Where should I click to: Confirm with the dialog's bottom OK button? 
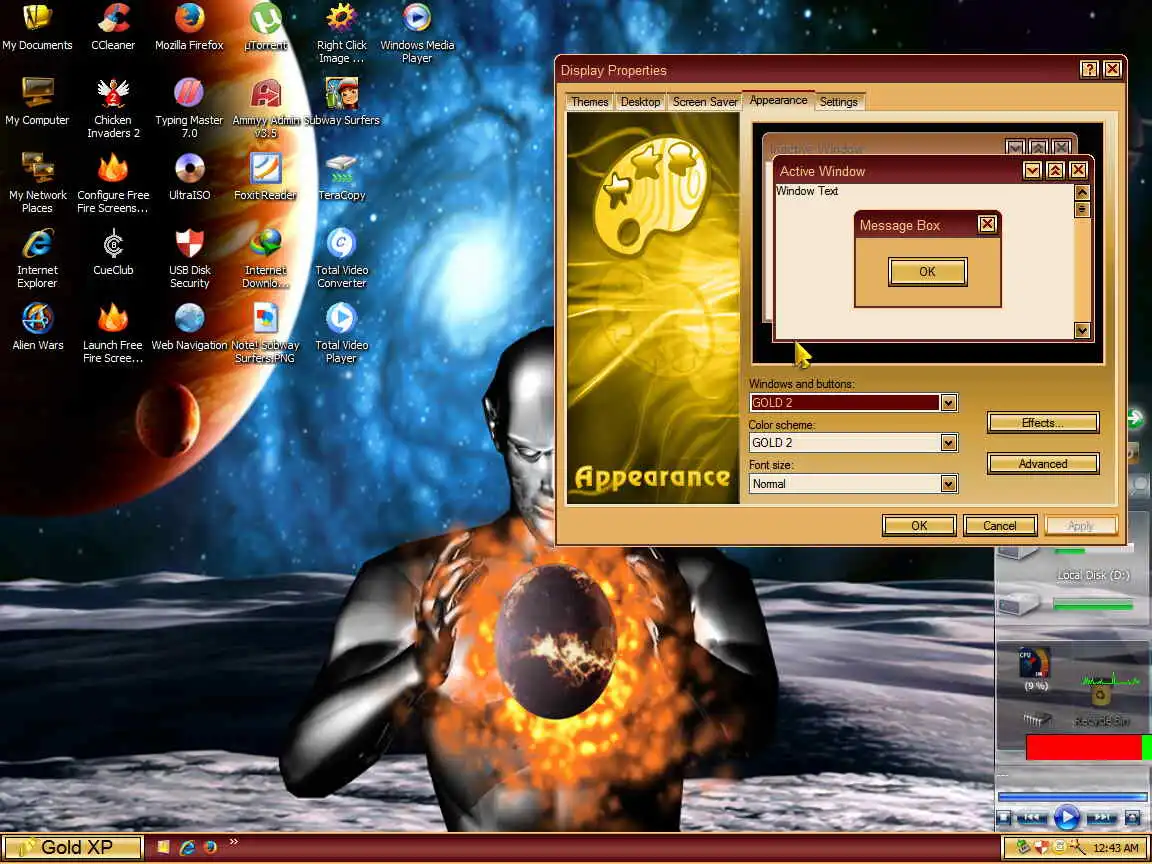click(x=919, y=525)
